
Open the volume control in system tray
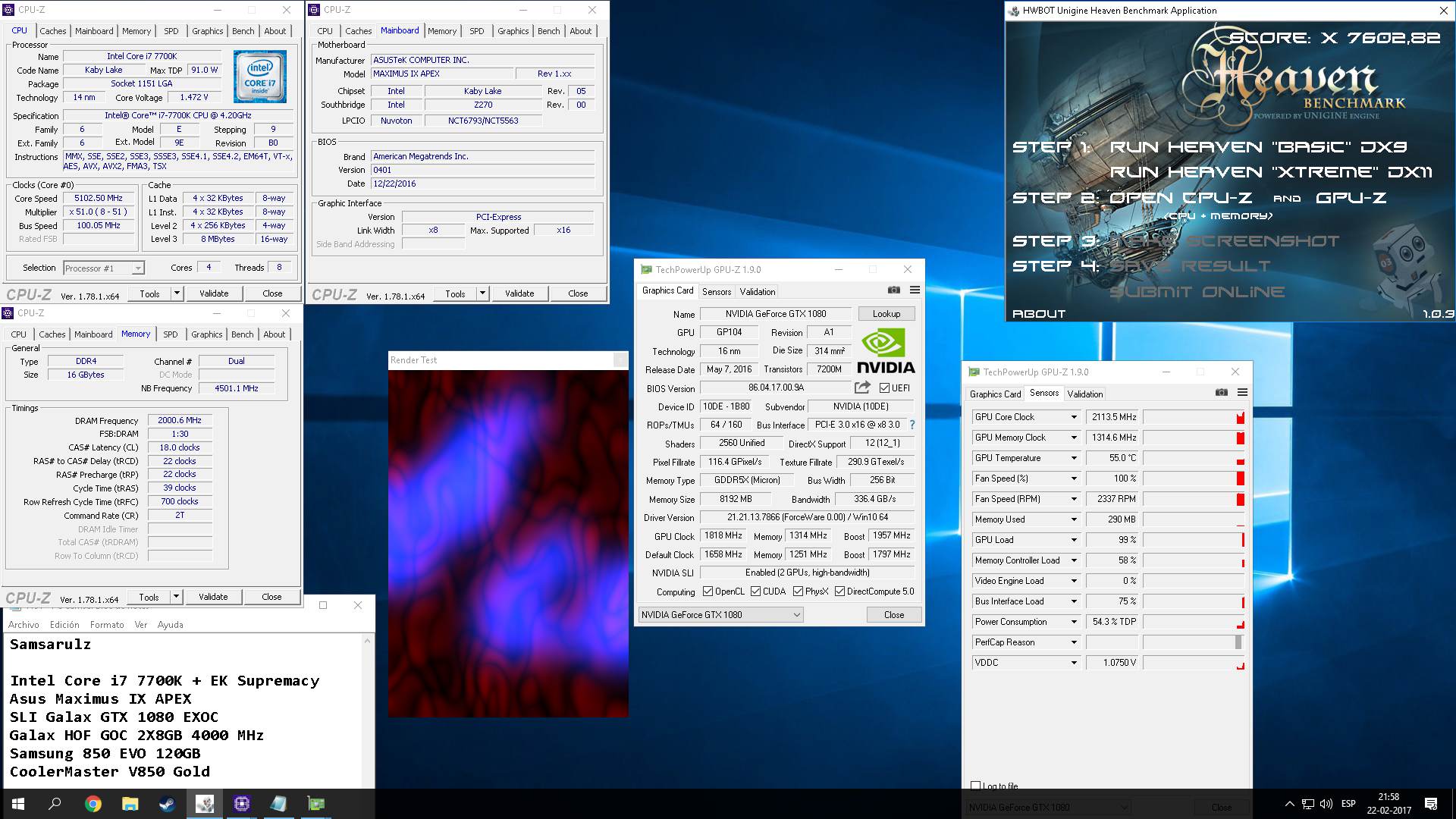[x=1326, y=804]
